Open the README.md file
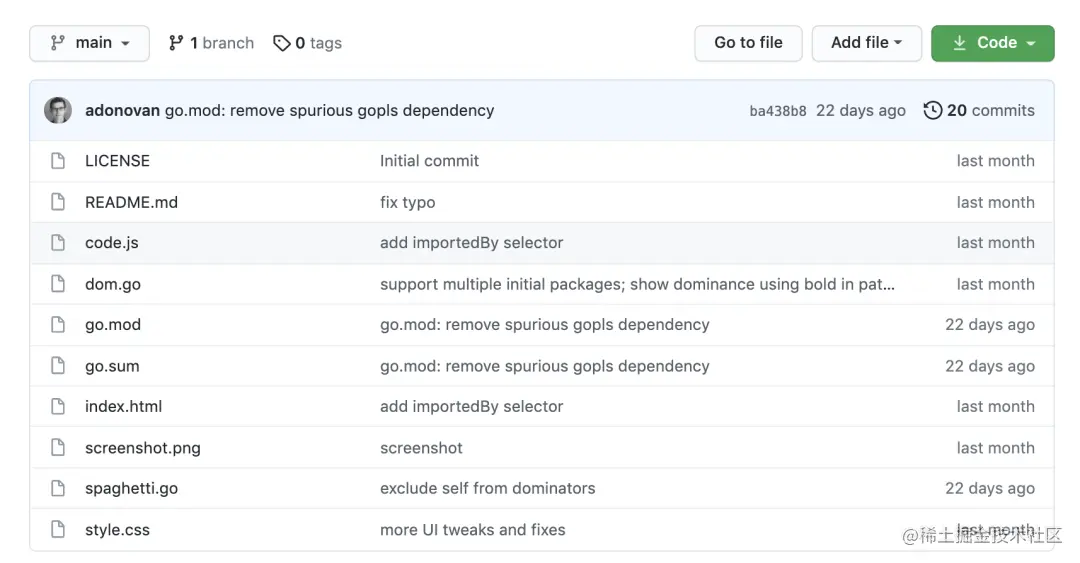This screenshot has width=1080, height=563. click(x=131, y=202)
